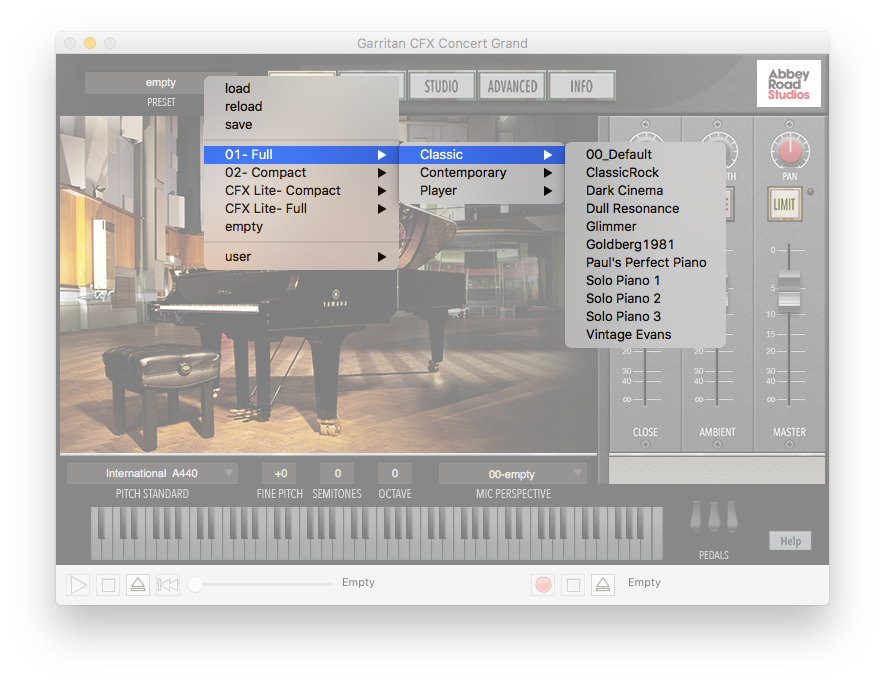
Task: Select the Dull Resonance preset
Action: point(645,209)
